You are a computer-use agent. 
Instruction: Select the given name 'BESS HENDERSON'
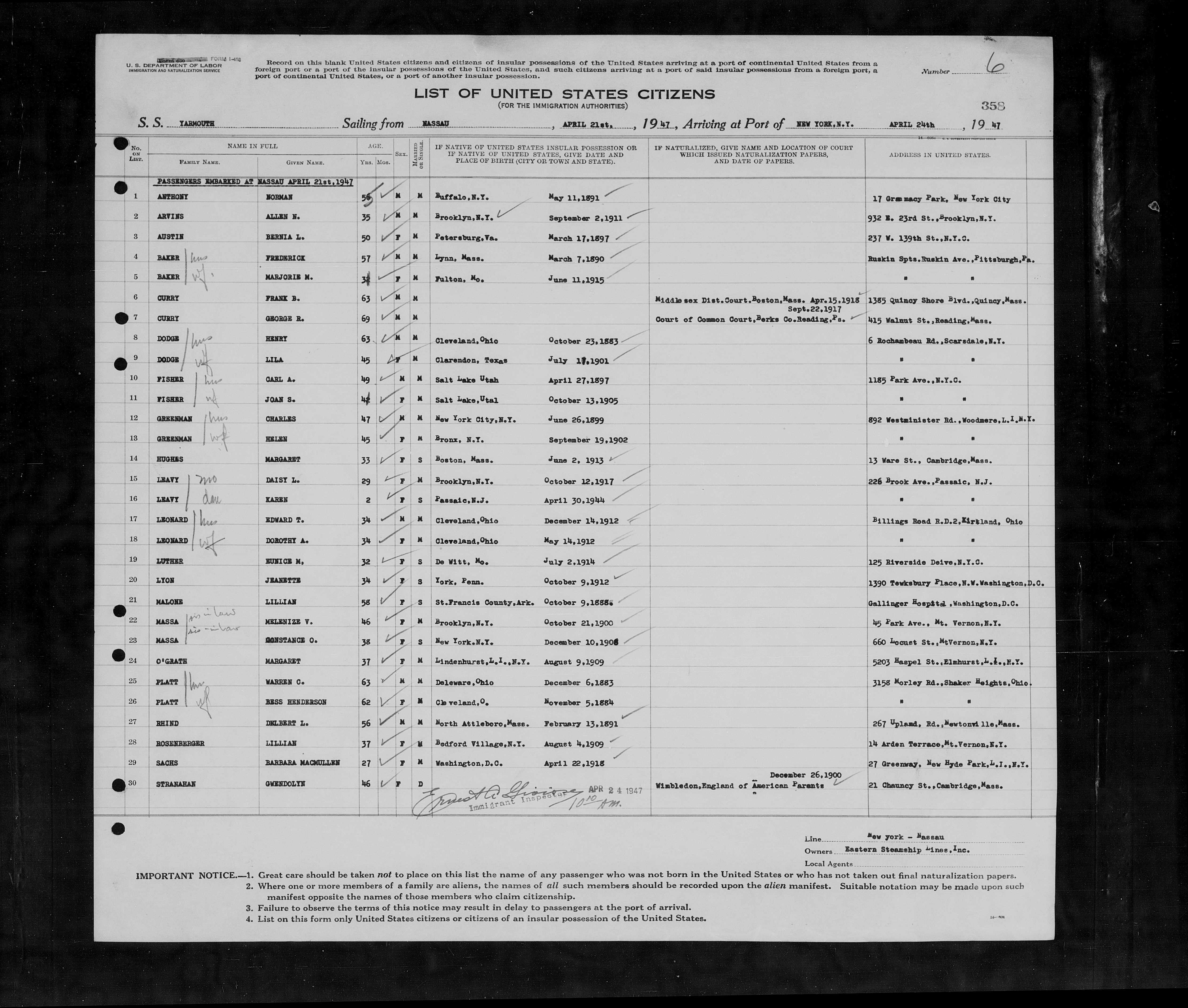pos(295,702)
